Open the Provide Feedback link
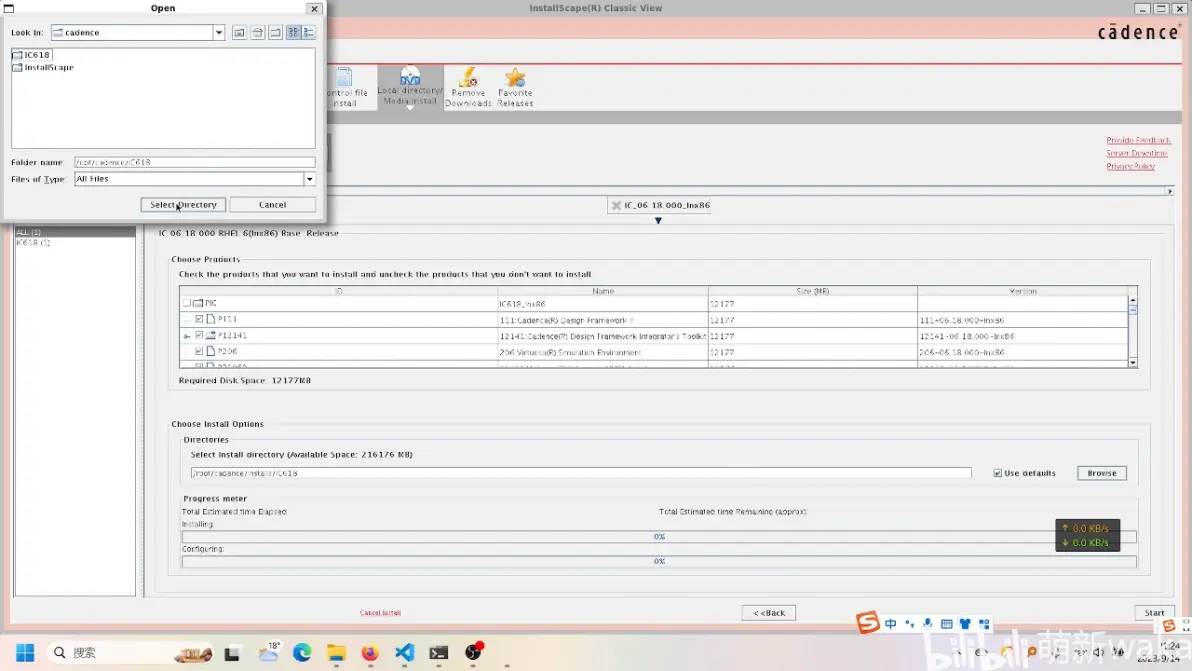The height and width of the screenshot is (671, 1192). 1138,140
